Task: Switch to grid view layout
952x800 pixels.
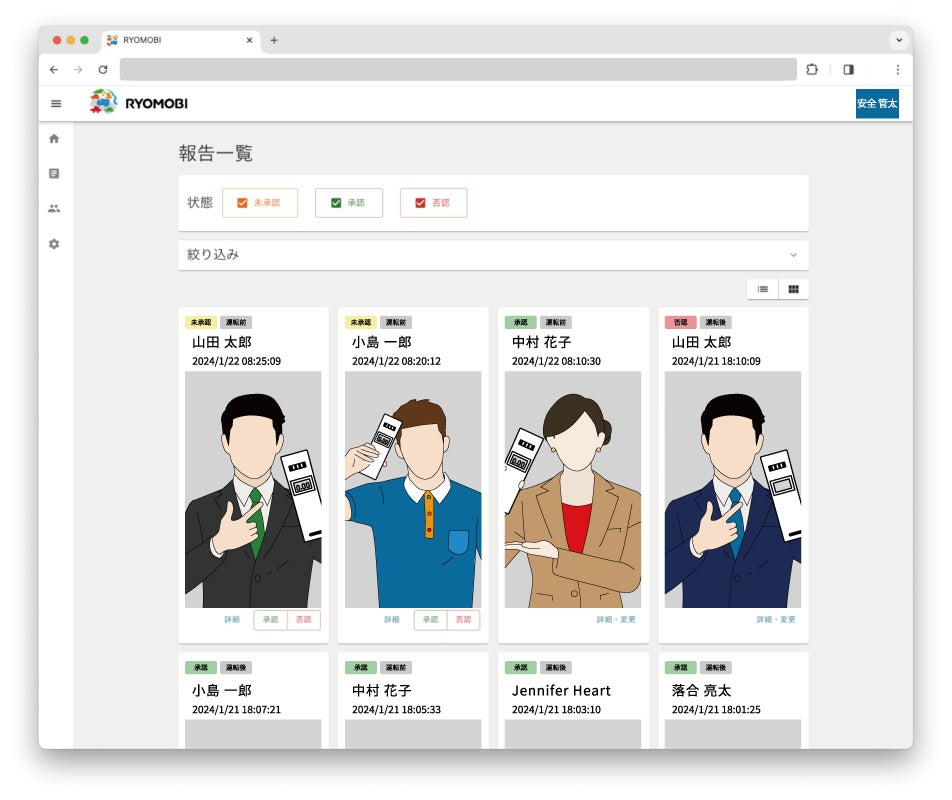Action: [793, 289]
